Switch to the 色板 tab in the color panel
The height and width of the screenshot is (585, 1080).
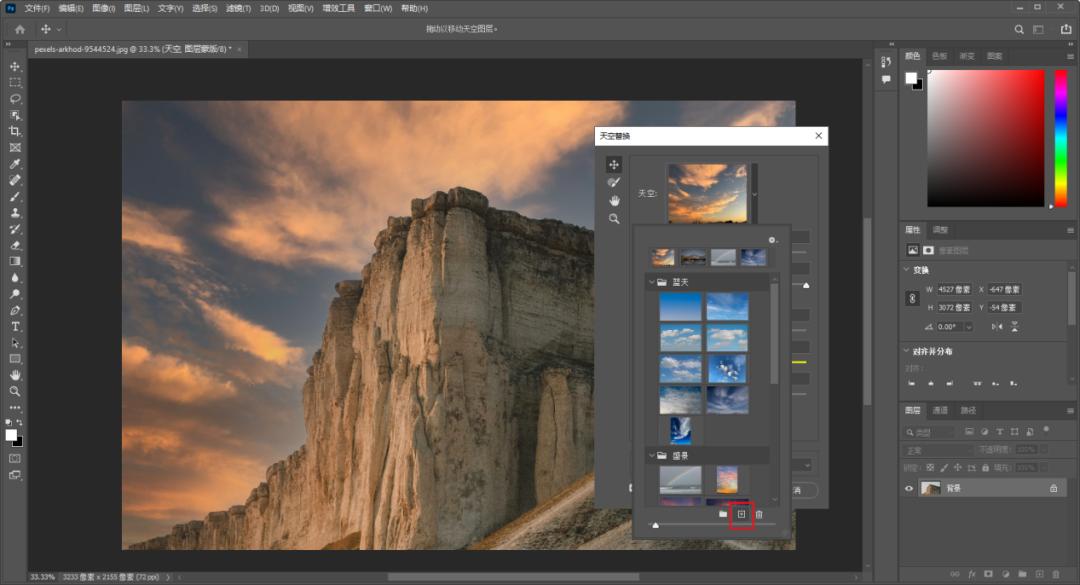coord(940,56)
